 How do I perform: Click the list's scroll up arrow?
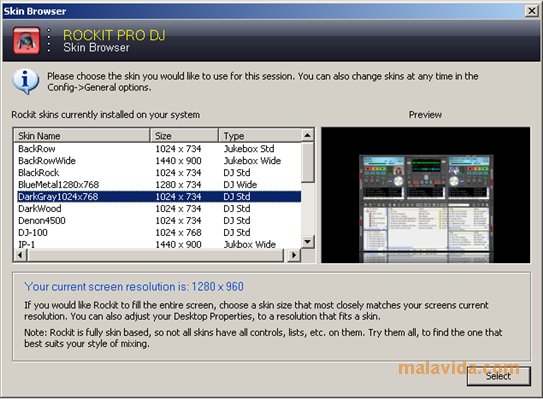(308, 135)
